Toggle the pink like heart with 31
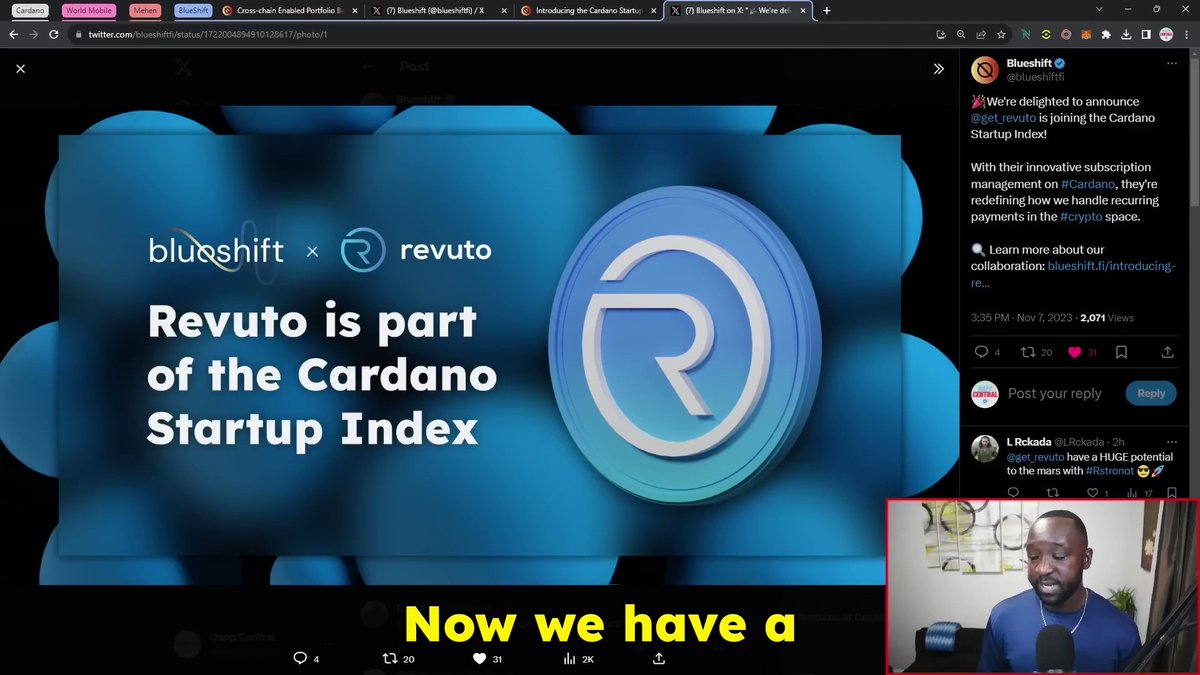The image size is (1200, 675). pyautogui.click(x=1075, y=352)
